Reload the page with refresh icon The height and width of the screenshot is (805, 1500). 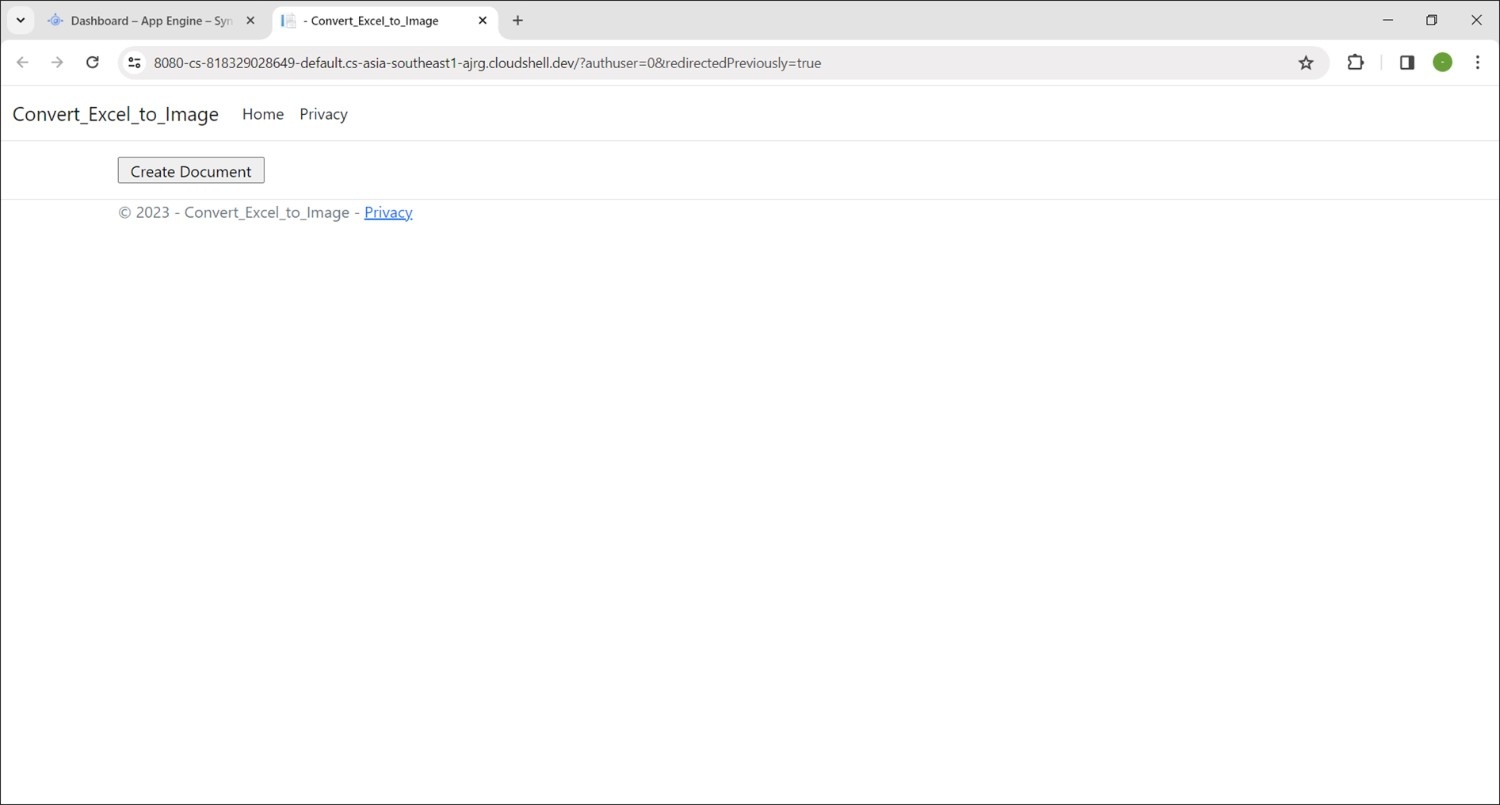(92, 62)
